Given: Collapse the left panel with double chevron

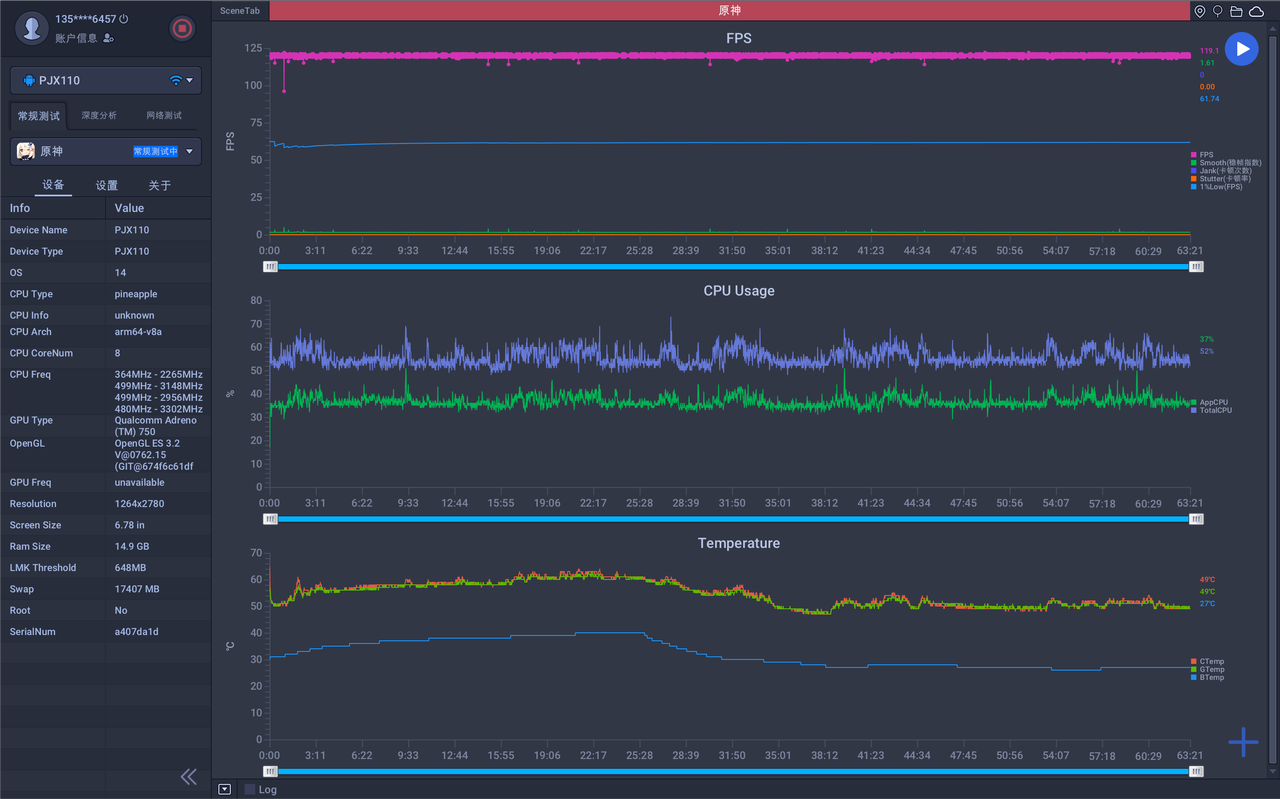Looking at the screenshot, I should click(x=188, y=777).
